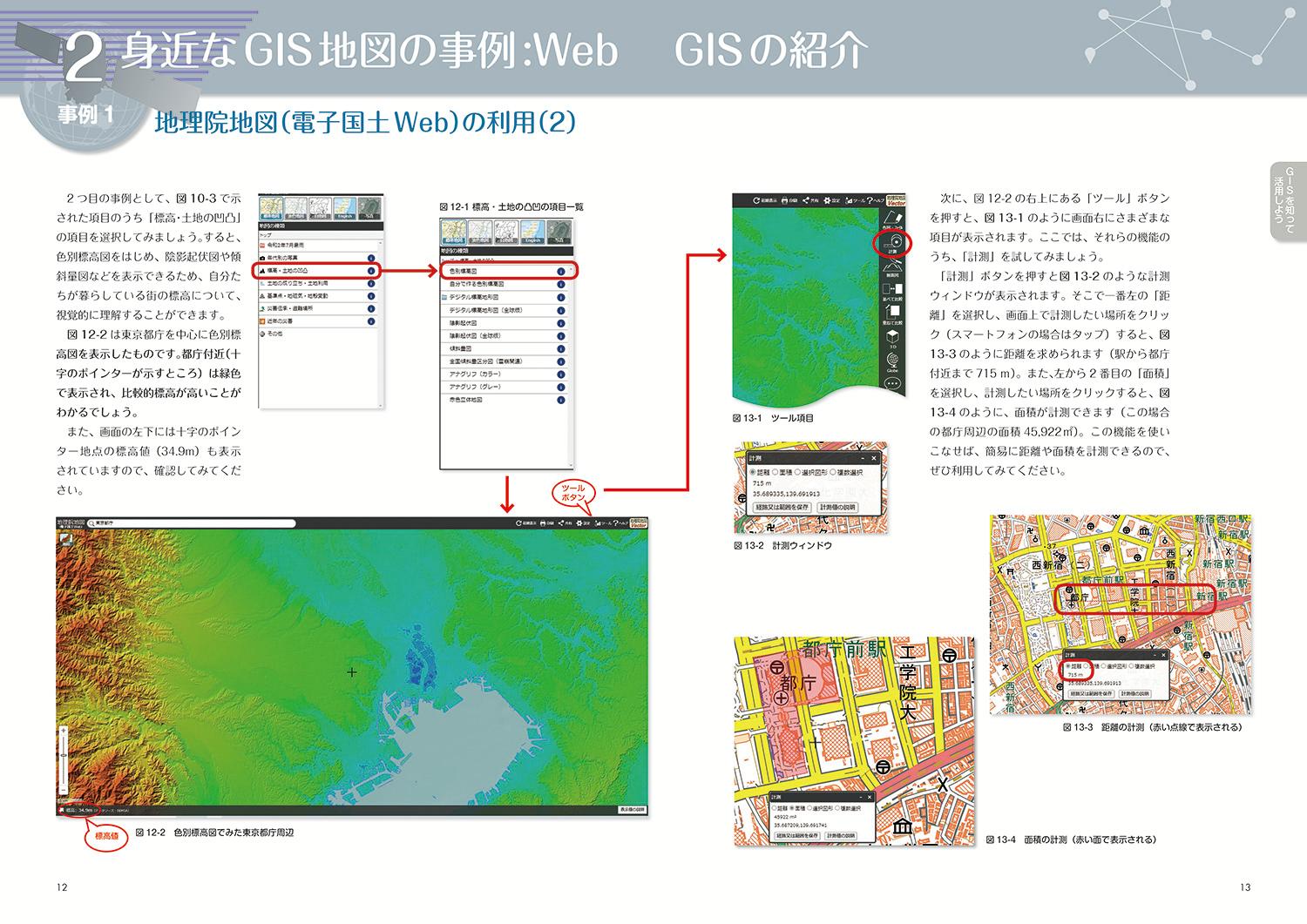Select 複数選択 radio in Fig 13-2 measurement window

click(x=833, y=472)
